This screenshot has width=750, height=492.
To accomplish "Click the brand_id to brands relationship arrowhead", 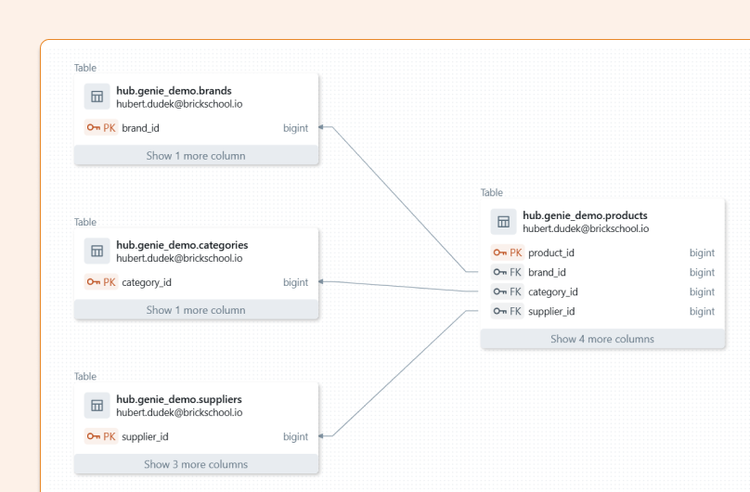I will pos(321,127).
